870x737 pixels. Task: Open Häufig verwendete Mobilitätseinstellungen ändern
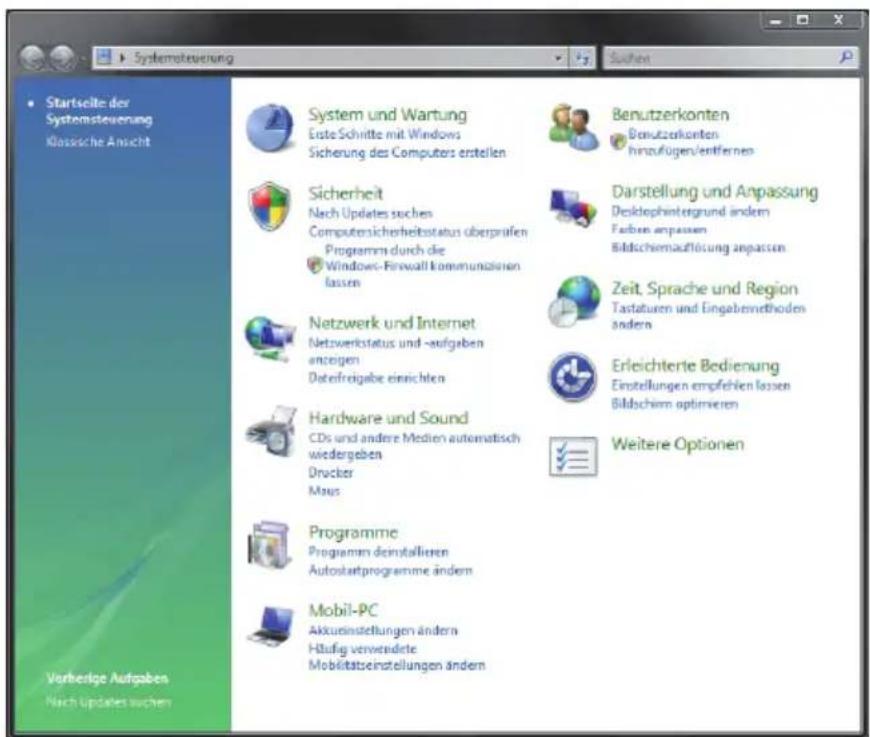[x=397, y=657]
